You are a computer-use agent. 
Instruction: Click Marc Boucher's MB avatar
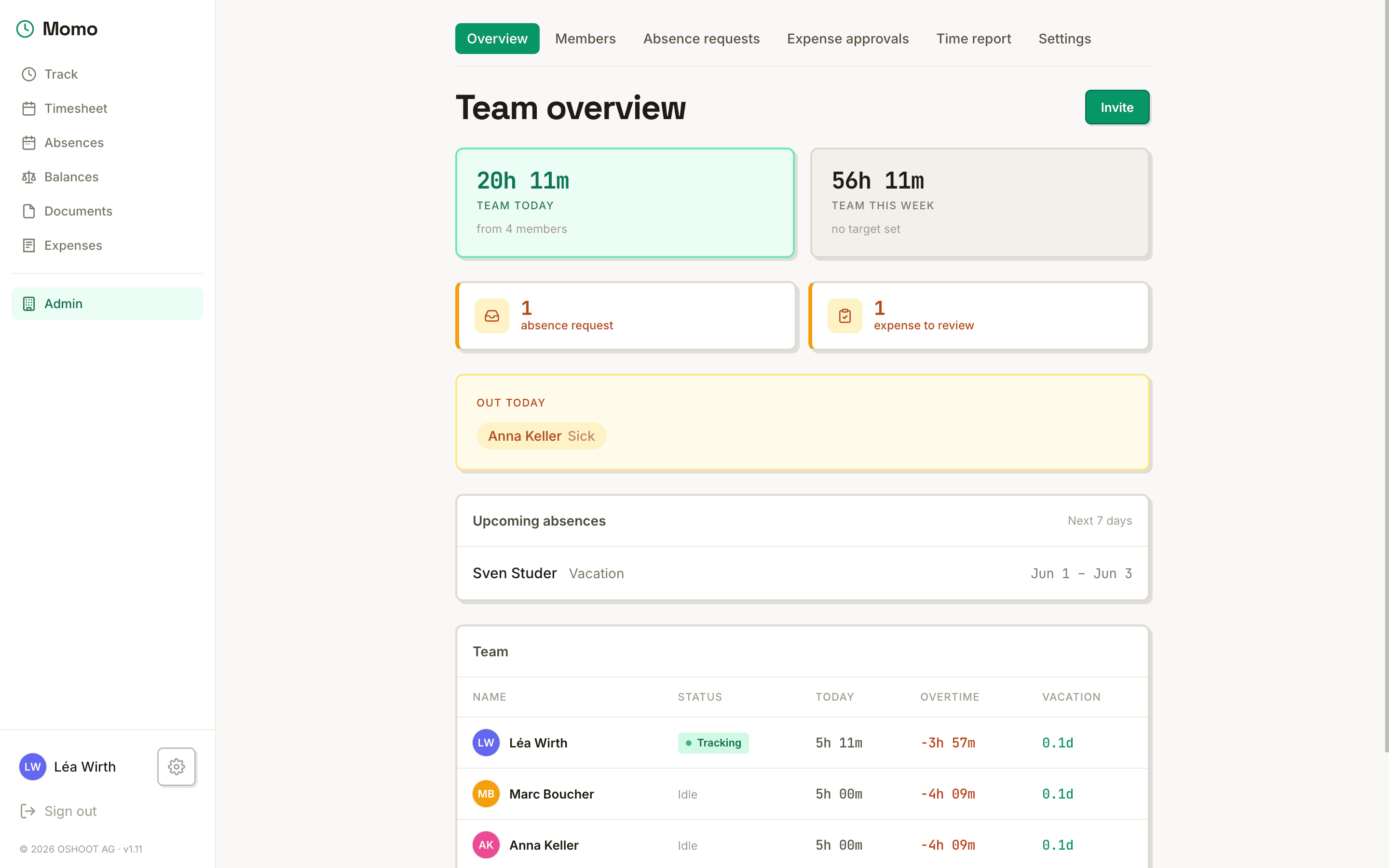[x=486, y=793]
